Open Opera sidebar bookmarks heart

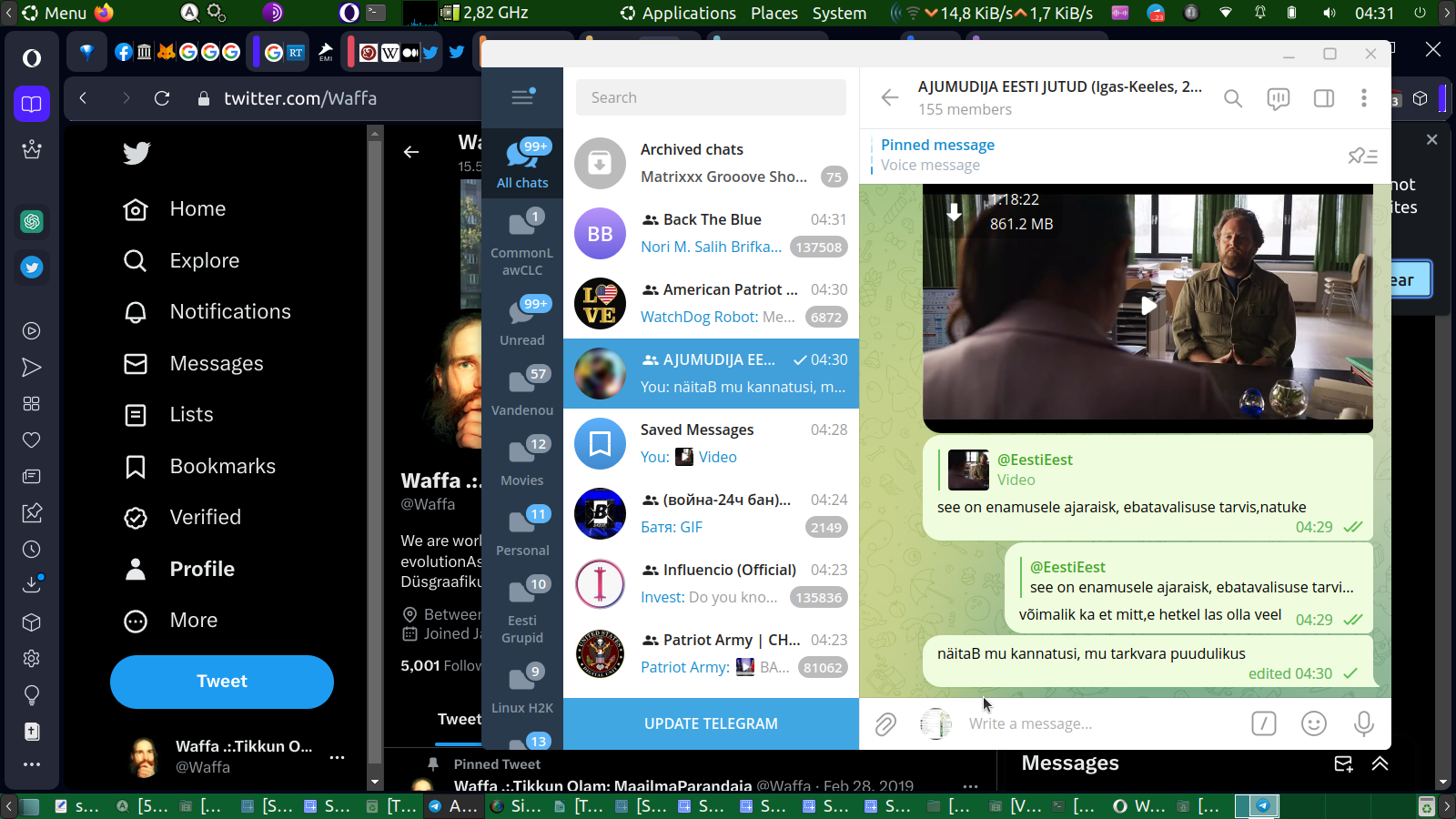pos(32,440)
